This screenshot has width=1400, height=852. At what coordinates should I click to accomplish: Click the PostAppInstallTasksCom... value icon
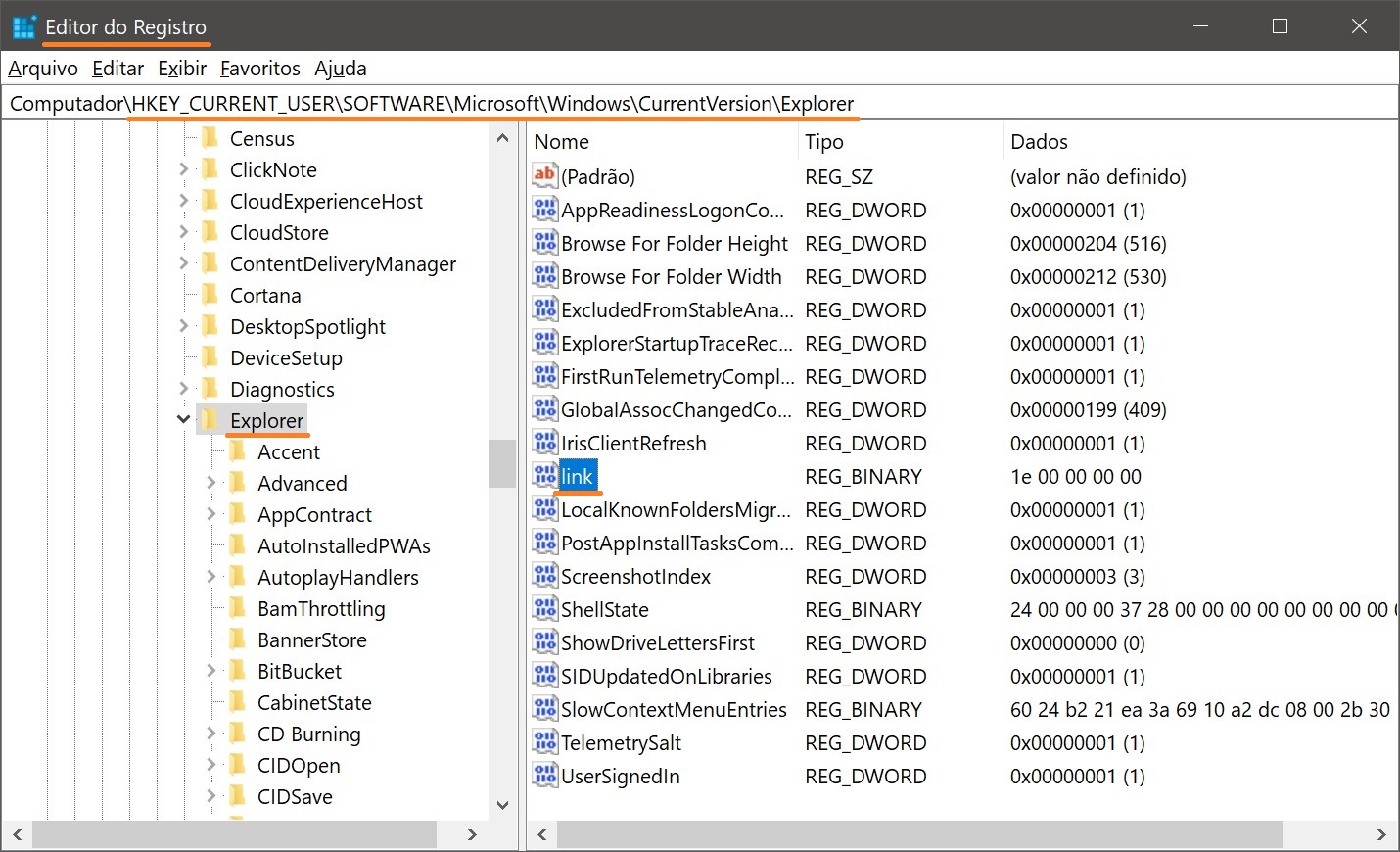click(544, 542)
